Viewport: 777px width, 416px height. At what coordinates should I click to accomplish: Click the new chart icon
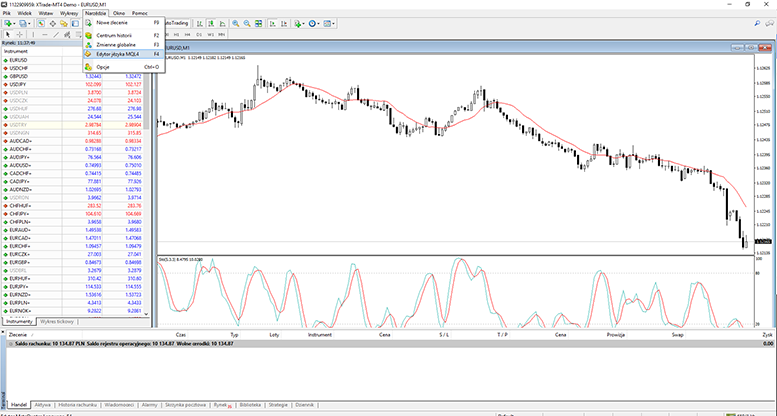(x=10, y=22)
